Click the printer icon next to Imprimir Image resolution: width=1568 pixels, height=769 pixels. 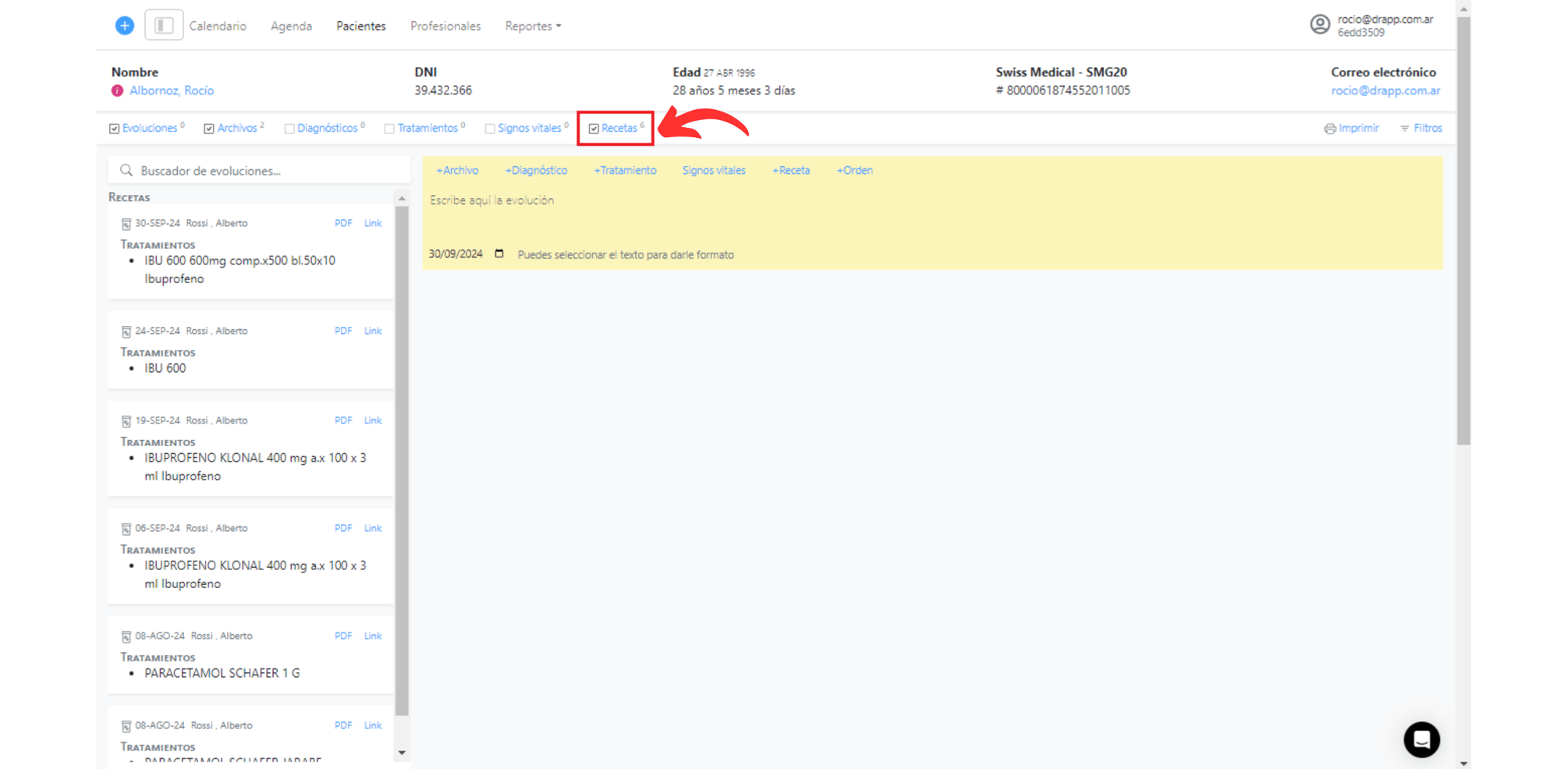click(1329, 129)
